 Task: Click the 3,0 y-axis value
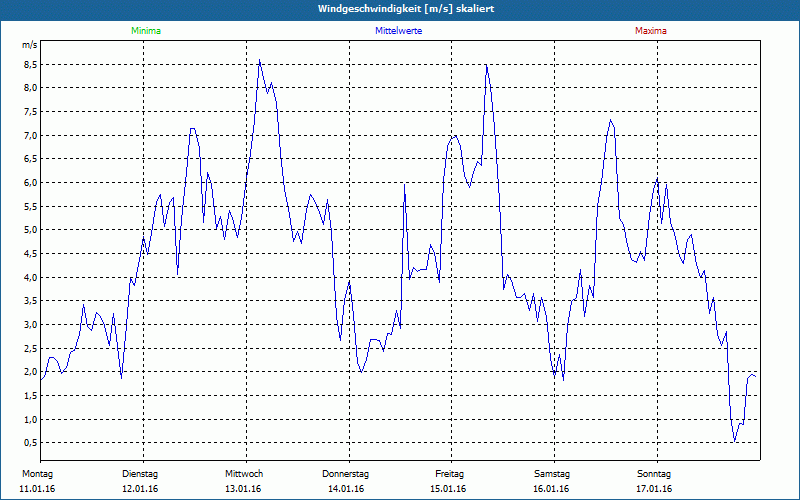coord(30,324)
